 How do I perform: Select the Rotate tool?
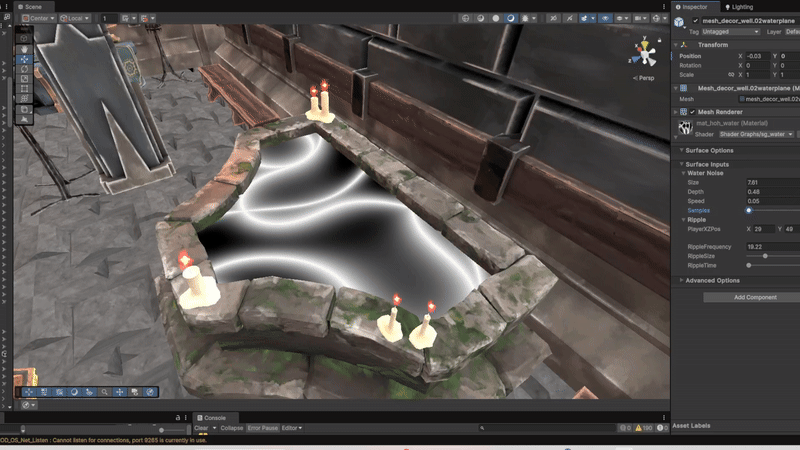pos(25,70)
